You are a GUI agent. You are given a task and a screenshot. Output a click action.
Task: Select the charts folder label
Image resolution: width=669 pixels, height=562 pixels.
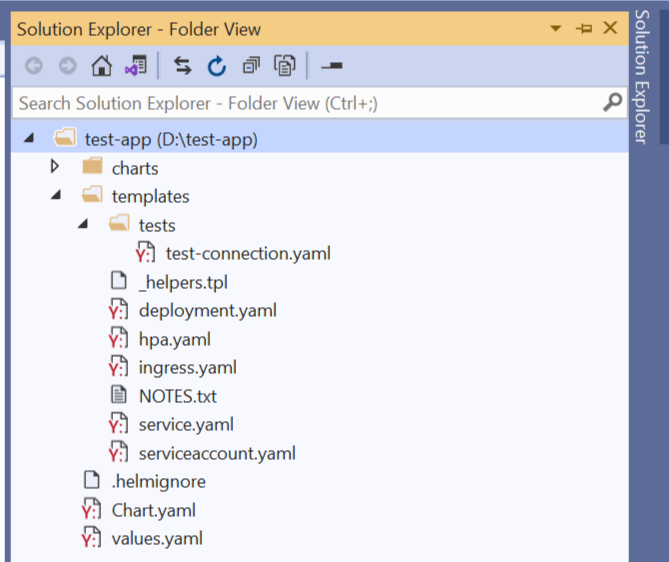(x=135, y=169)
